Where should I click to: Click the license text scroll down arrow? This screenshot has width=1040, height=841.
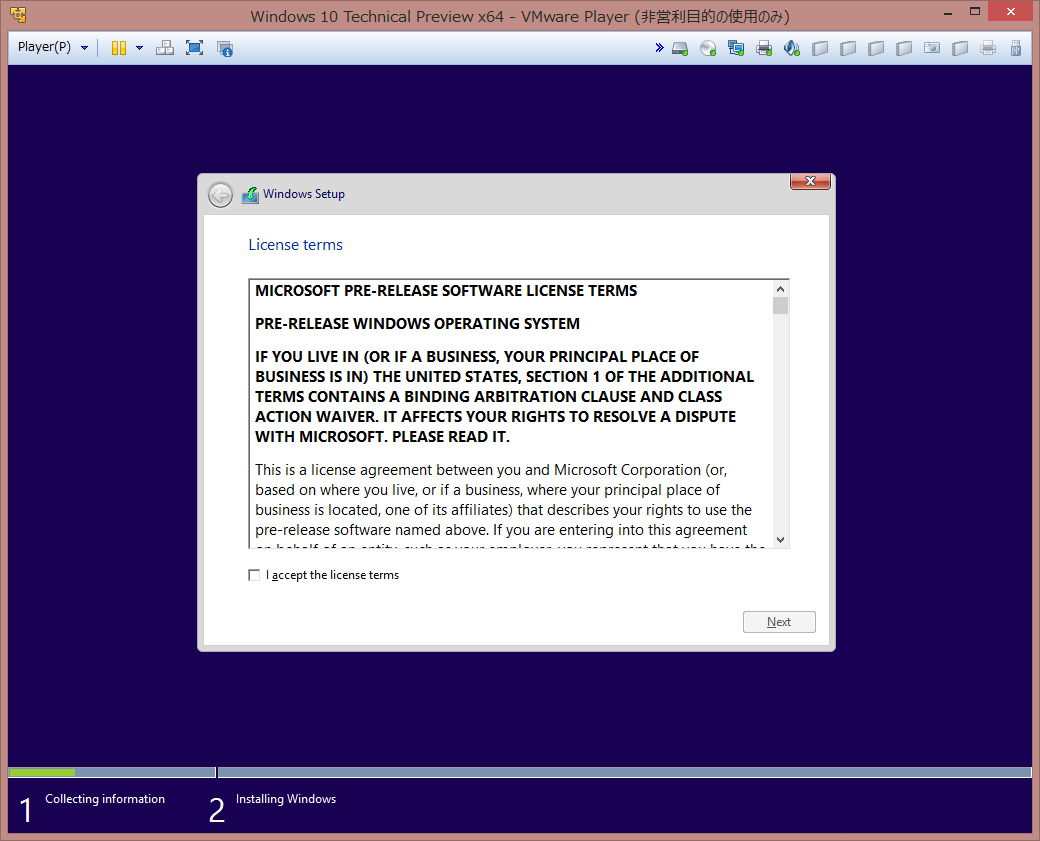click(781, 540)
